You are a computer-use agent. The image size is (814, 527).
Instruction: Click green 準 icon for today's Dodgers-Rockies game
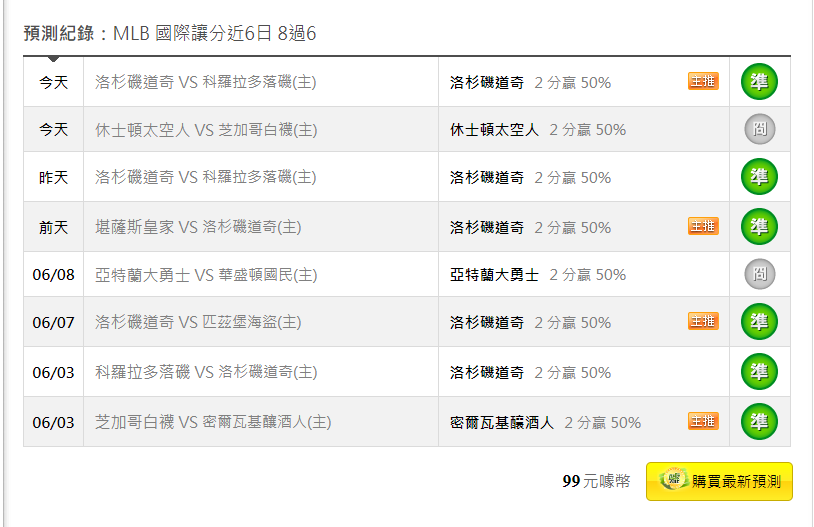pyautogui.click(x=759, y=82)
